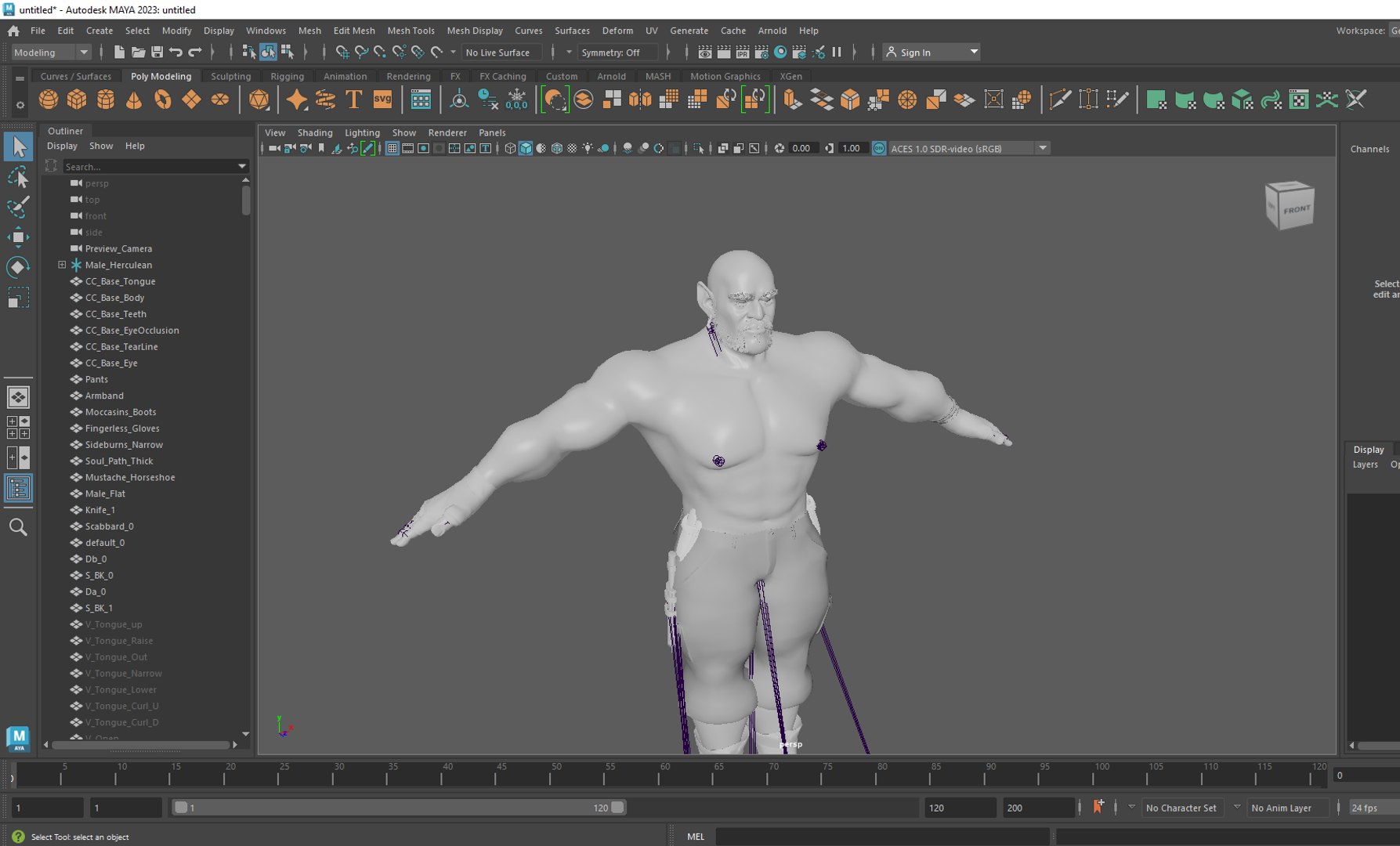Click the Multi-Cut tool shelf icon
Screen dimensions: 1400x846
[1059, 99]
